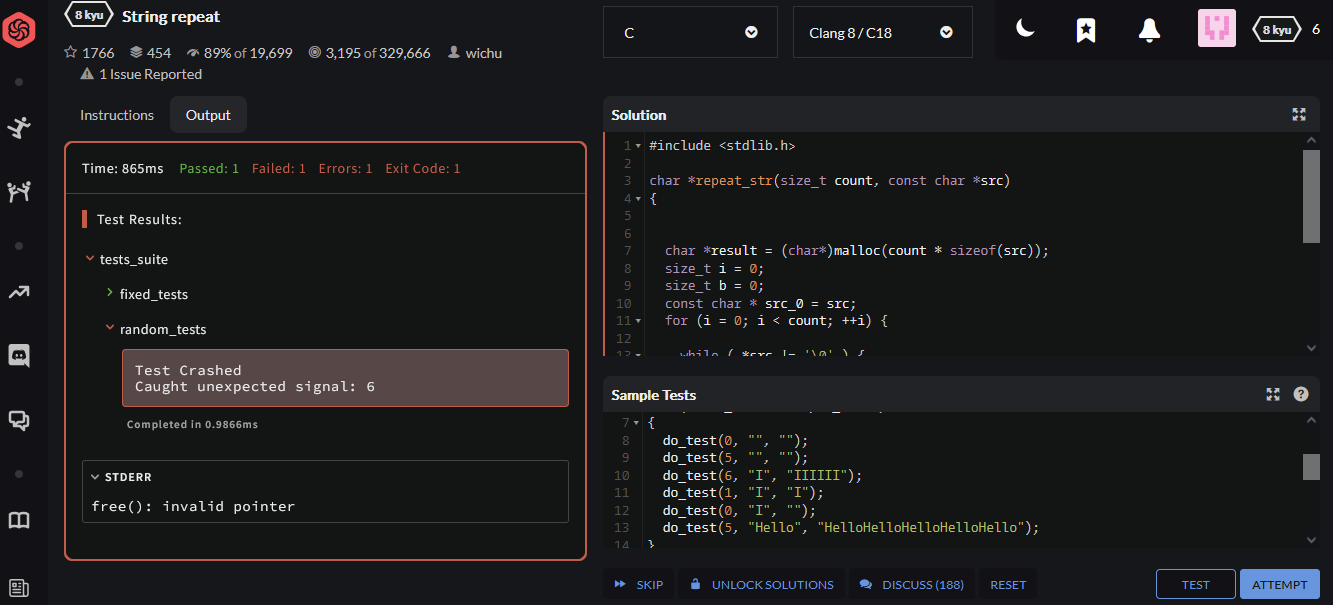Click the notifications bell icon
This screenshot has height=605, width=1333.
1149,31
